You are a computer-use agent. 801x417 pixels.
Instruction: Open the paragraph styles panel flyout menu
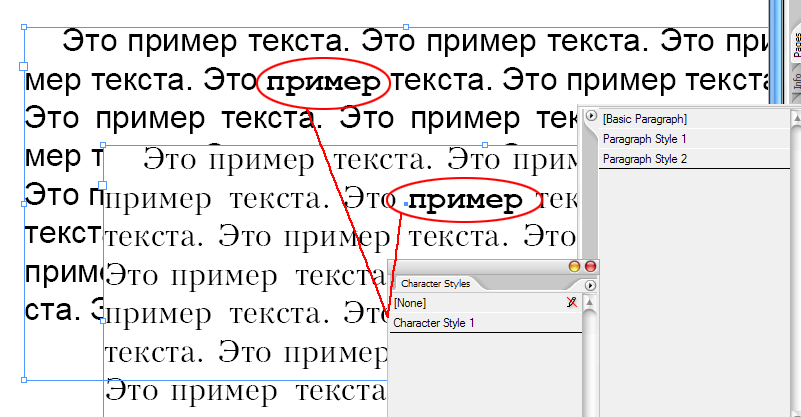tap(591, 116)
